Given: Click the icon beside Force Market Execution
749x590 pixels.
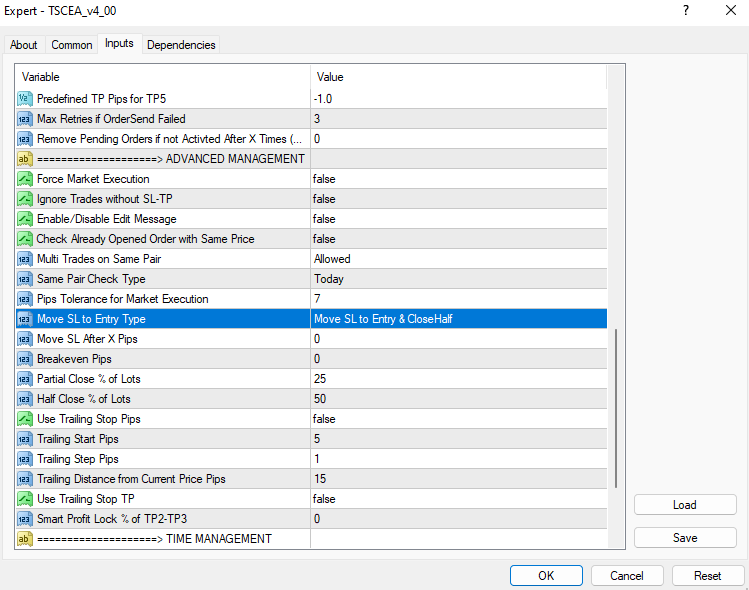Looking at the screenshot, I should pyautogui.click(x=25, y=179).
